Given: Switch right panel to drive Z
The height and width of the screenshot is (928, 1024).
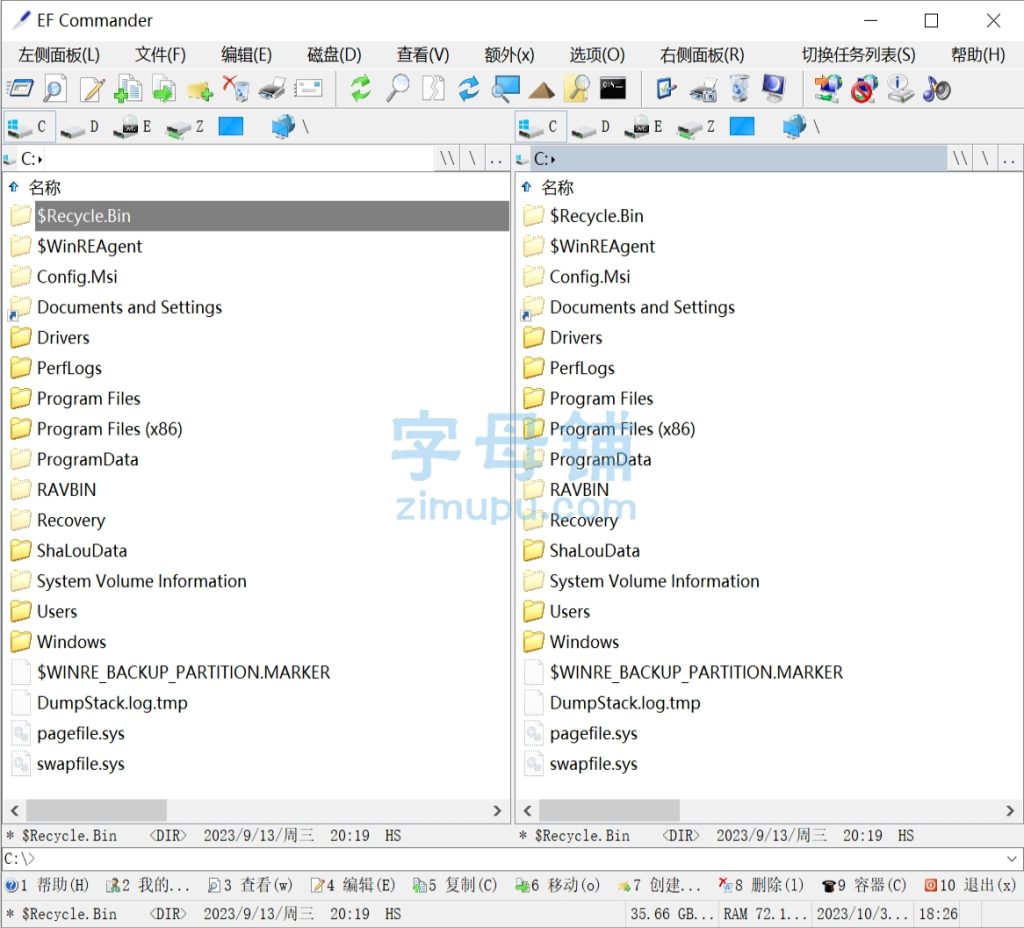Looking at the screenshot, I should [x=697, y=127].
